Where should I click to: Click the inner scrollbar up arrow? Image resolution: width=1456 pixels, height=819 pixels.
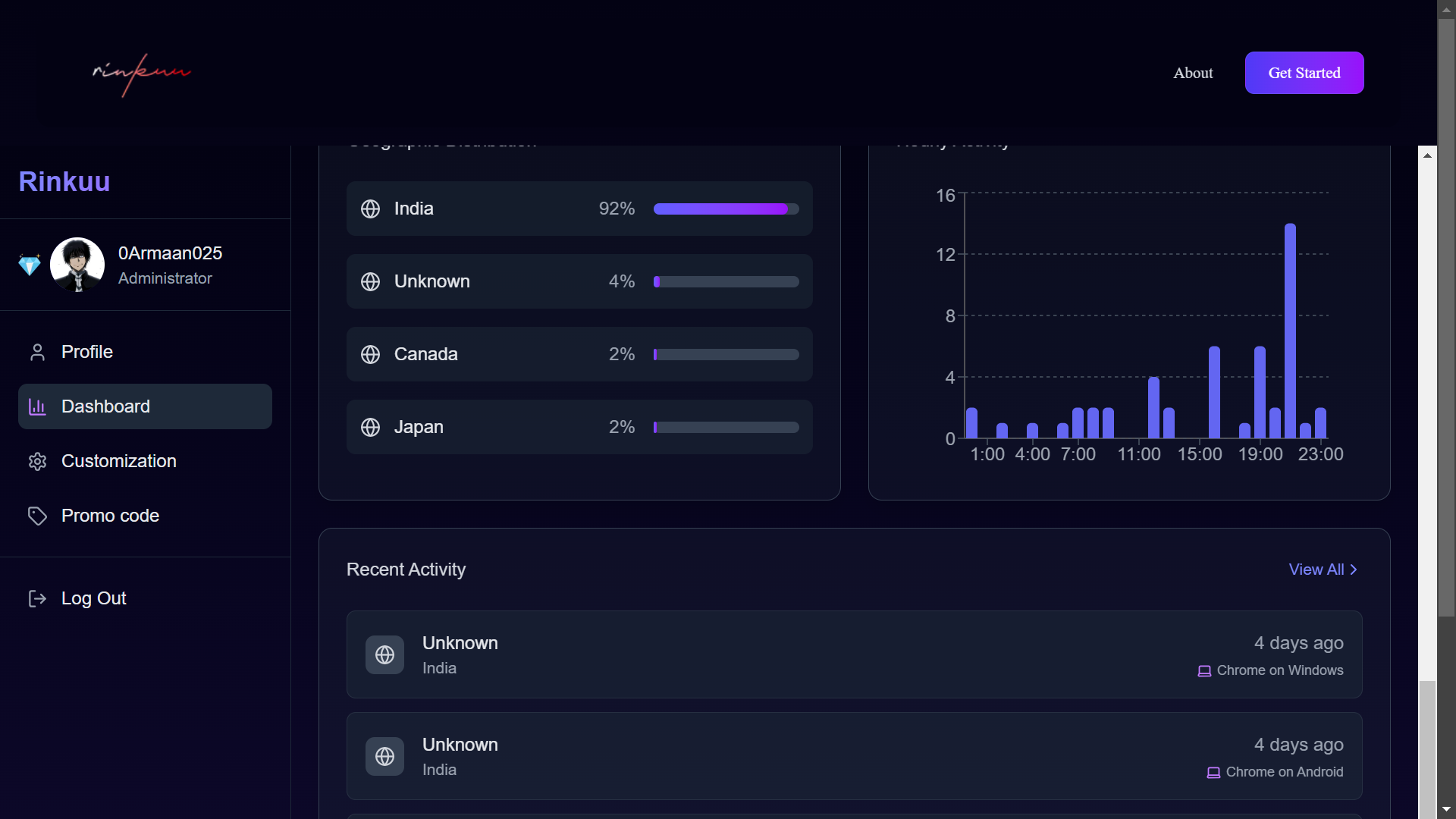point(1427,155)
